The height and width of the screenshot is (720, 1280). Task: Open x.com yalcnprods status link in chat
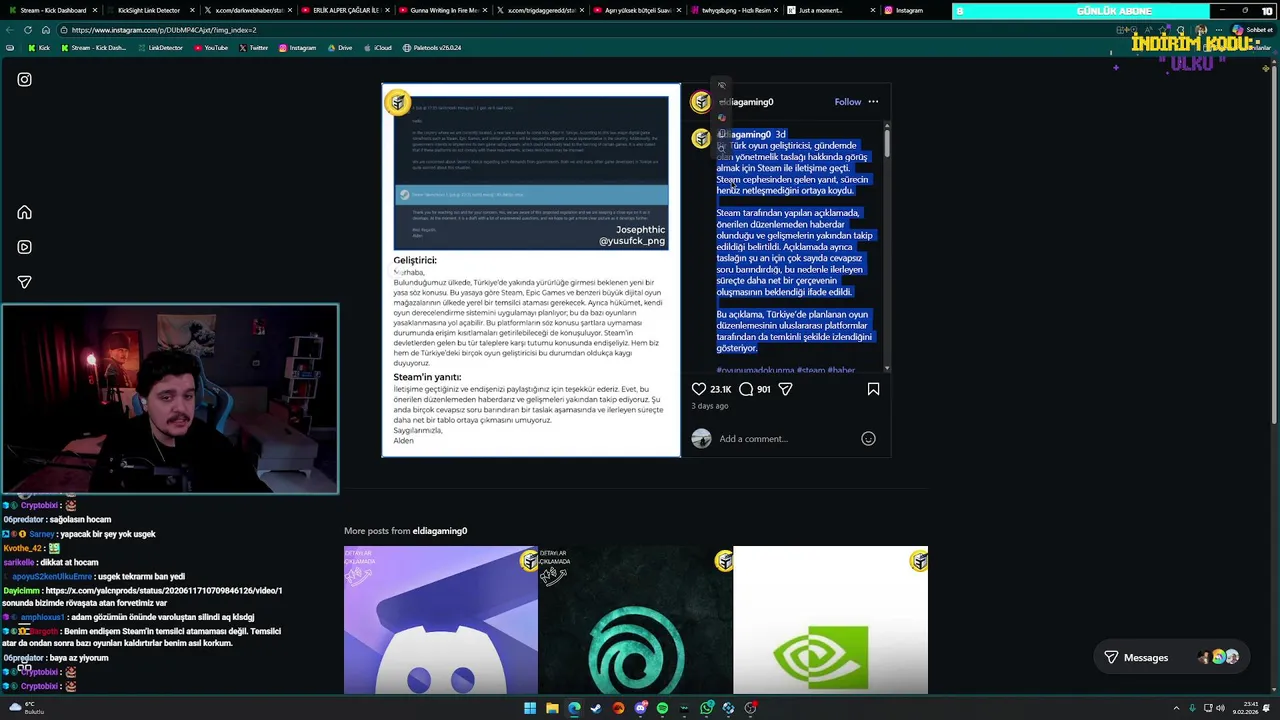pyautogui.click(x=164, y=591)
